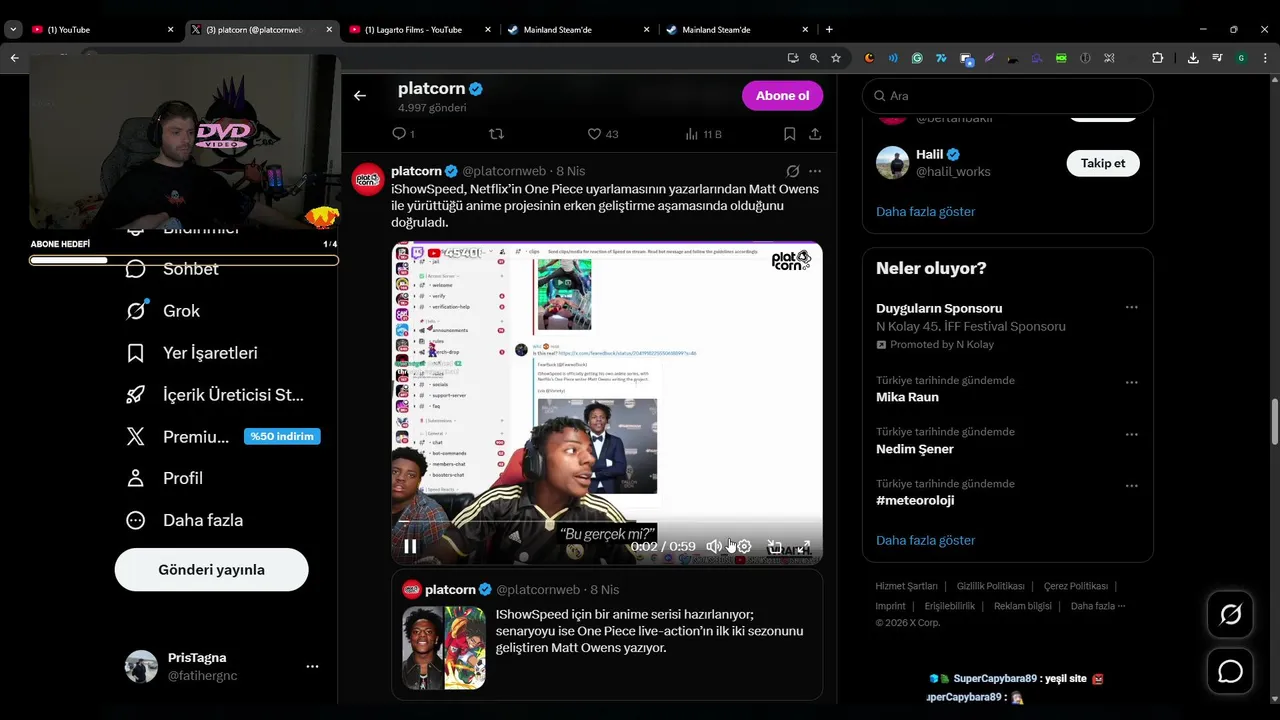The height and width of the screenshot is (720, 1280).
Task: Open the browser extensions puzzle icon
Action: coord(1157,58)
